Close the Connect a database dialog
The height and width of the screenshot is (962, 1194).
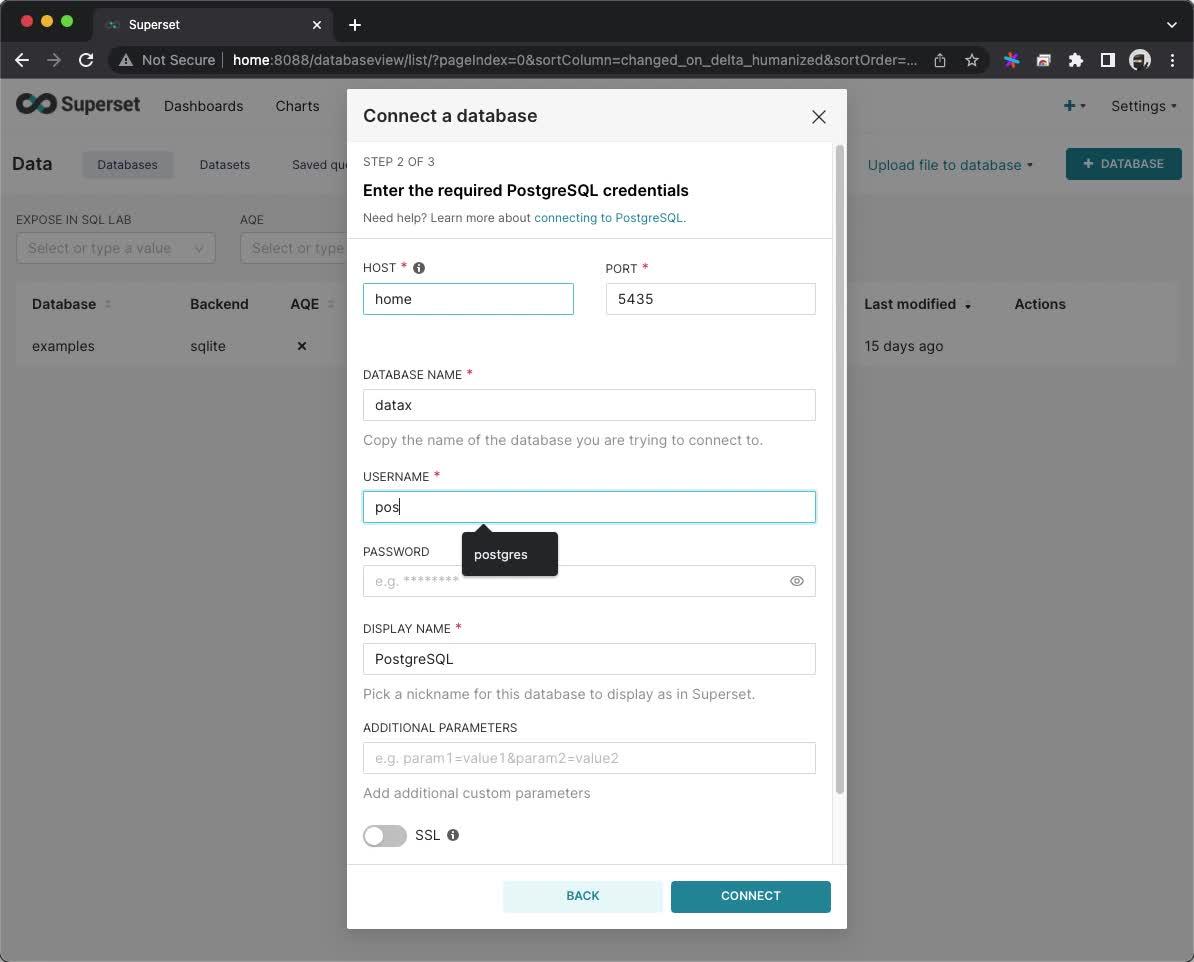tap(819, 117)
